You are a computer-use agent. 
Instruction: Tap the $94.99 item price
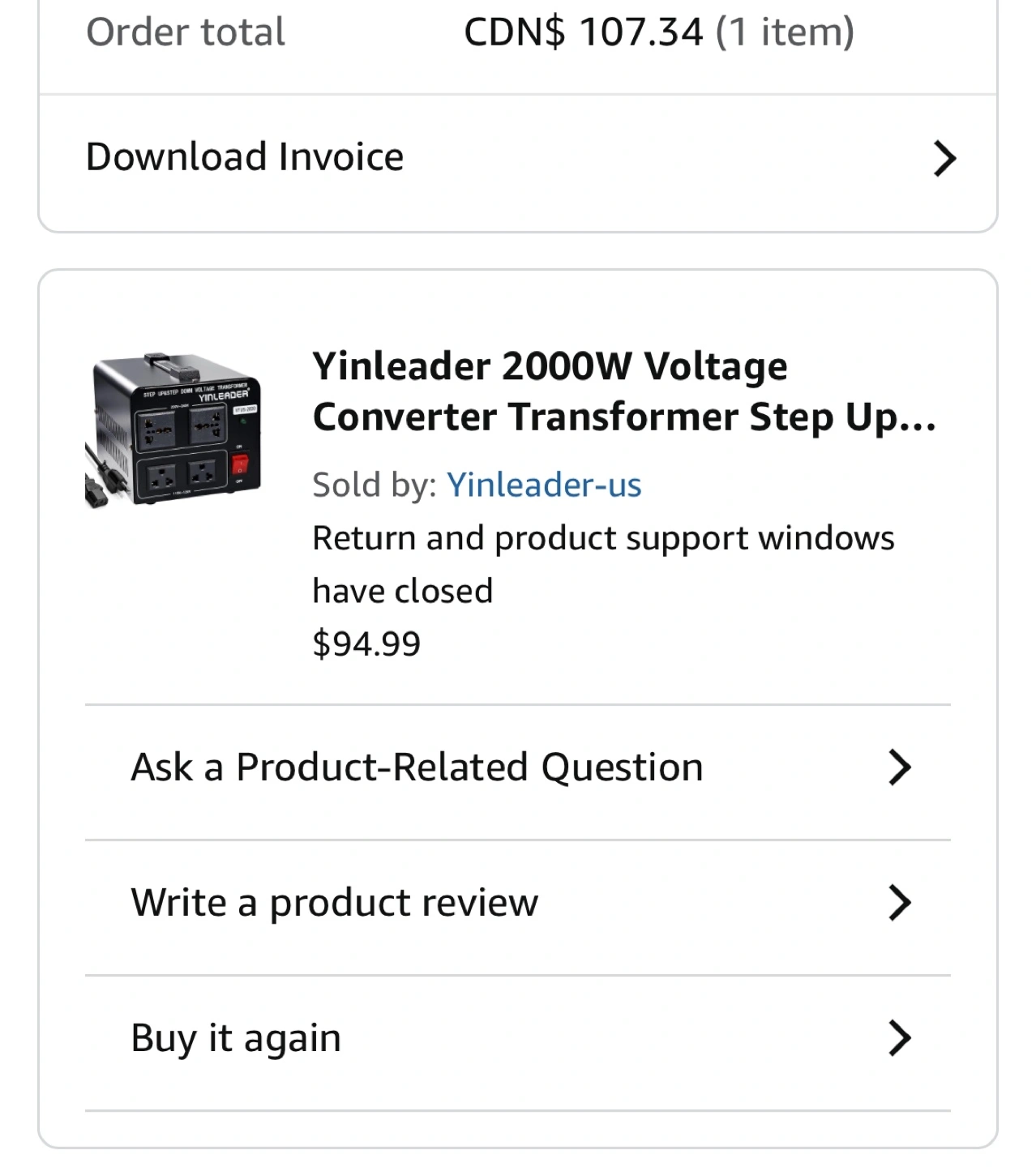(366, 644)
